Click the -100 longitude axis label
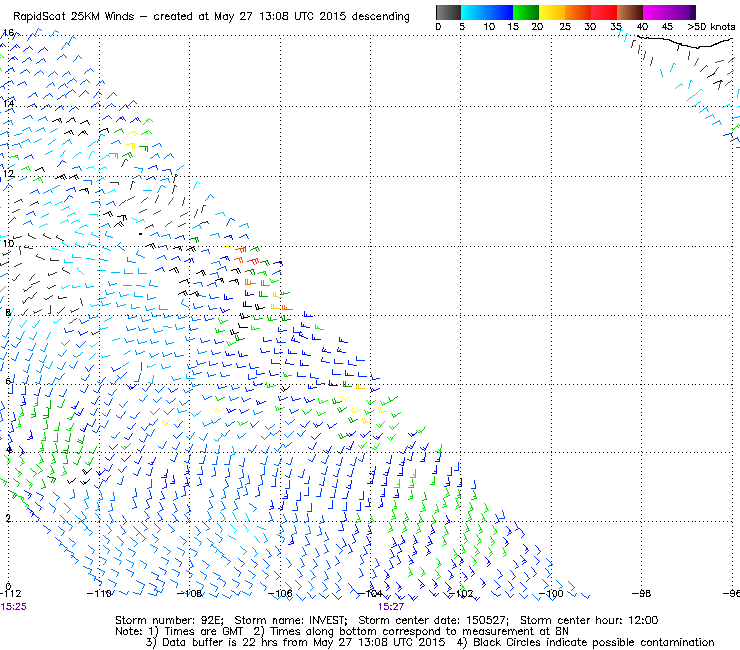Image resolution: width=740 pixels, height=650 pixels. coord(551,594)
